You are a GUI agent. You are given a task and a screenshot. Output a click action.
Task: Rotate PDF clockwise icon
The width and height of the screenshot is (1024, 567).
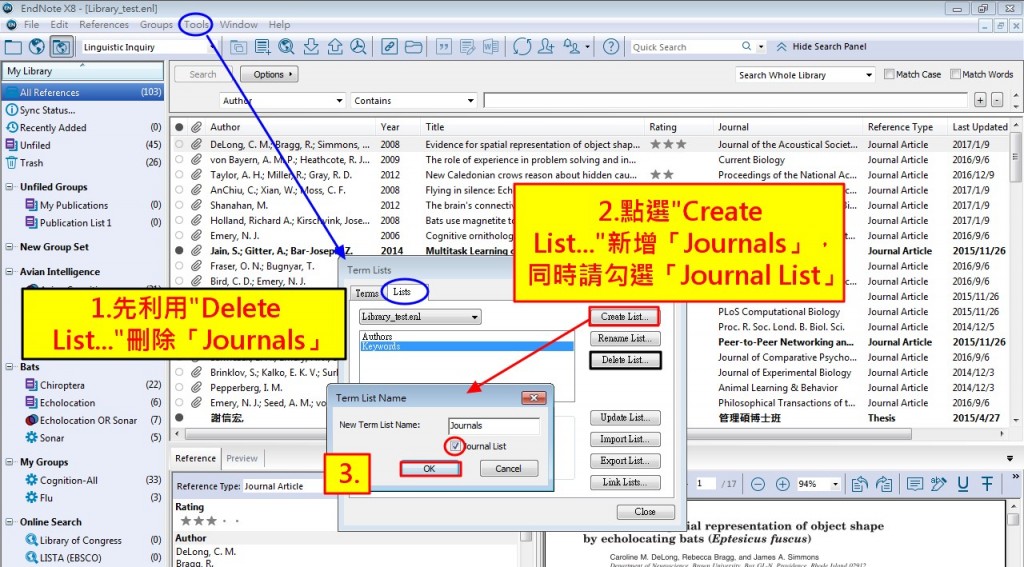tap(884, 484)
